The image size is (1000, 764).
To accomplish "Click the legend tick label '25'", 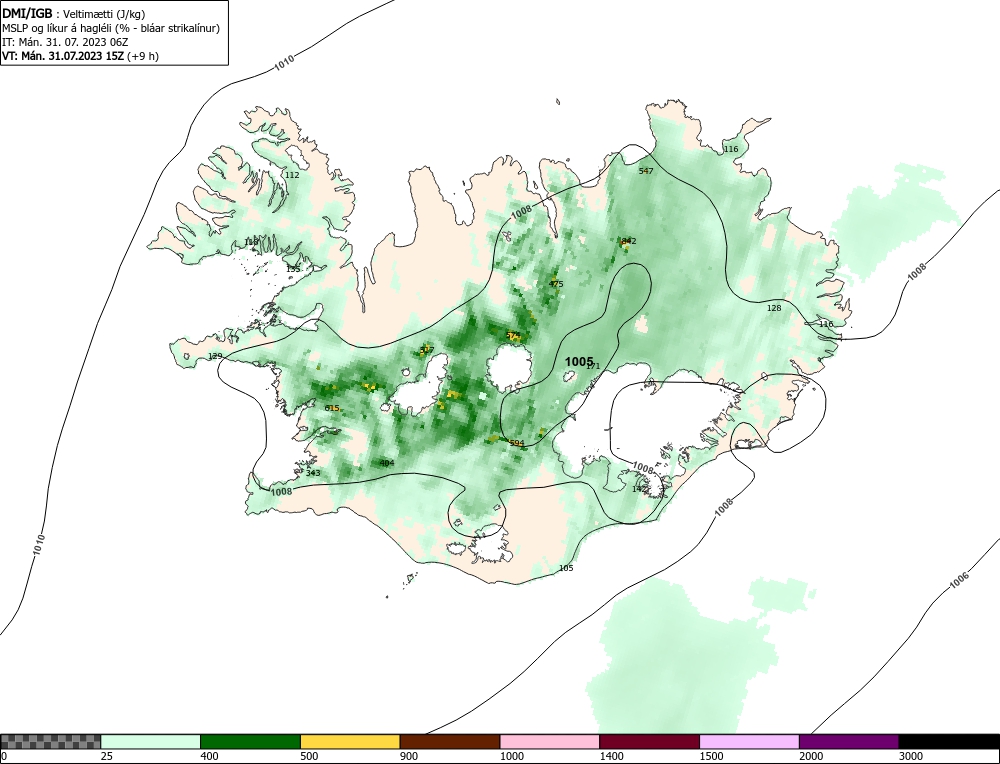I will tap(106, 756).
